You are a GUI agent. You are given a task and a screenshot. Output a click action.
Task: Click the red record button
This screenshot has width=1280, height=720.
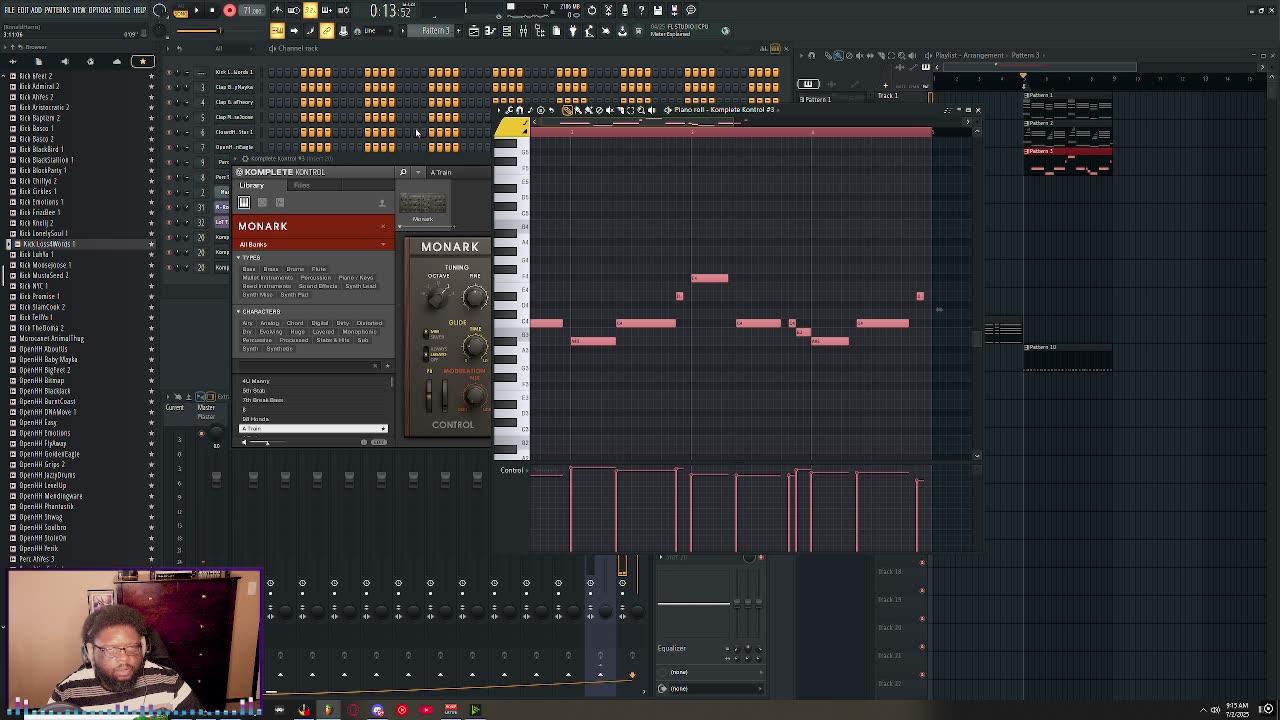(229, 11)
